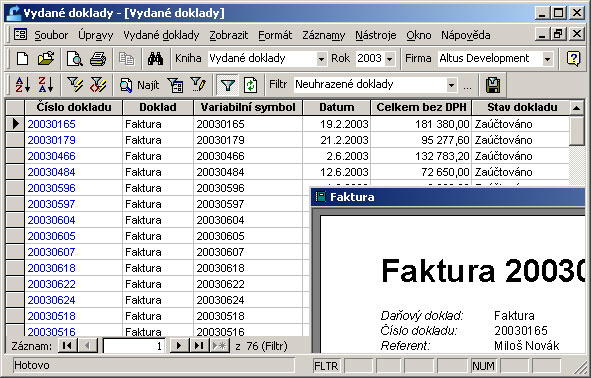This screenshot has width=591, height=378.
Task: Expand the Rok 2003 dropdown
Action: tap(390, 59)
